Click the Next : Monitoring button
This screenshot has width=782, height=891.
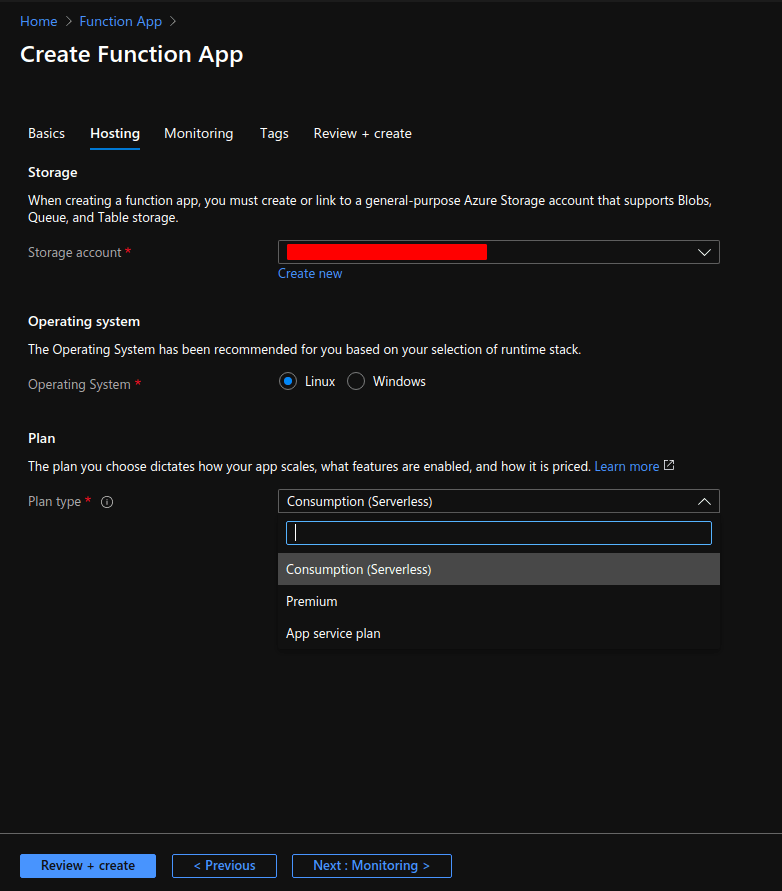[372, 865]
